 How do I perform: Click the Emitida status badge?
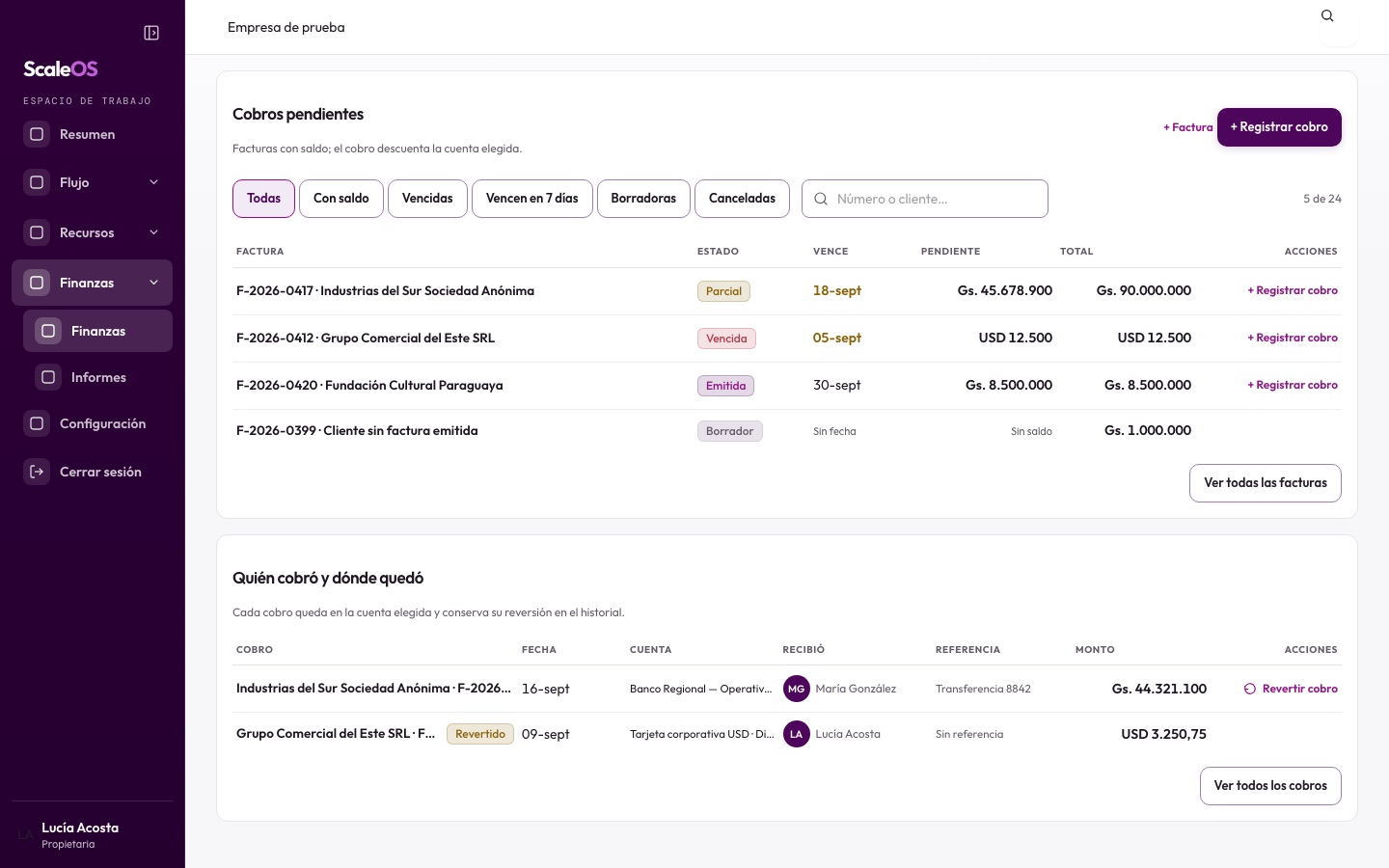pos(725,386)
